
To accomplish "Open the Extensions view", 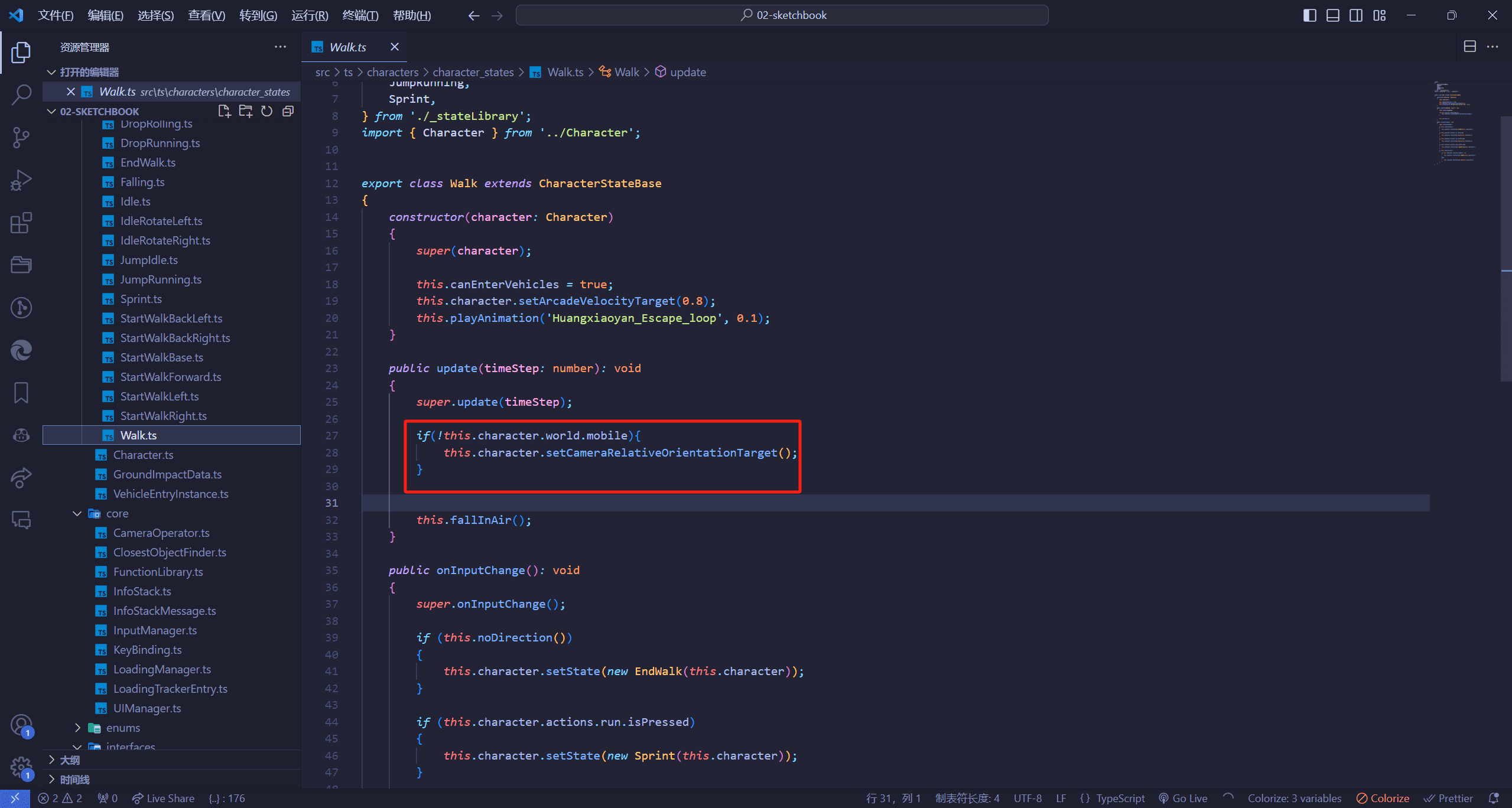I will (x=21, y=223).
